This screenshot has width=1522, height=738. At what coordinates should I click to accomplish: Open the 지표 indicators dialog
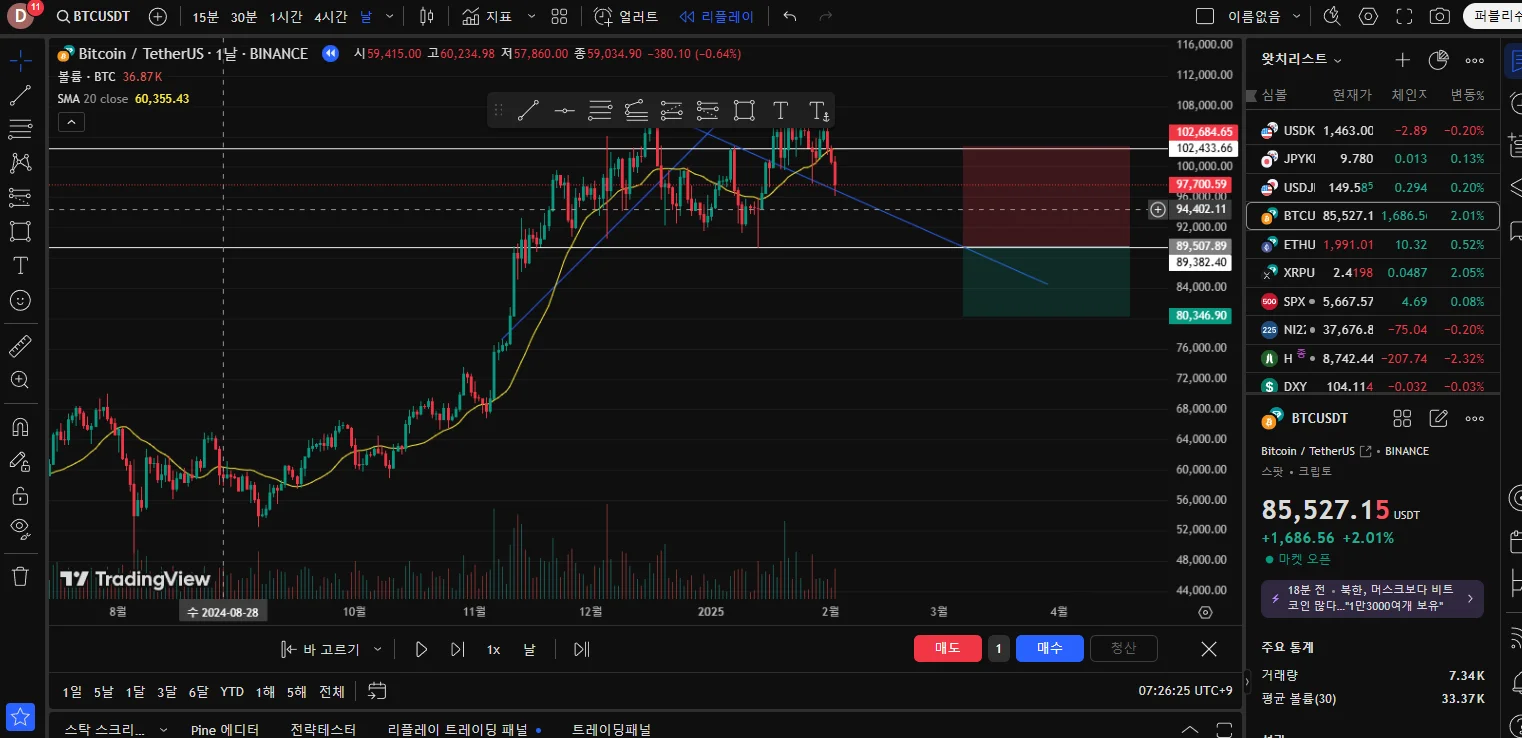point(487,17)
